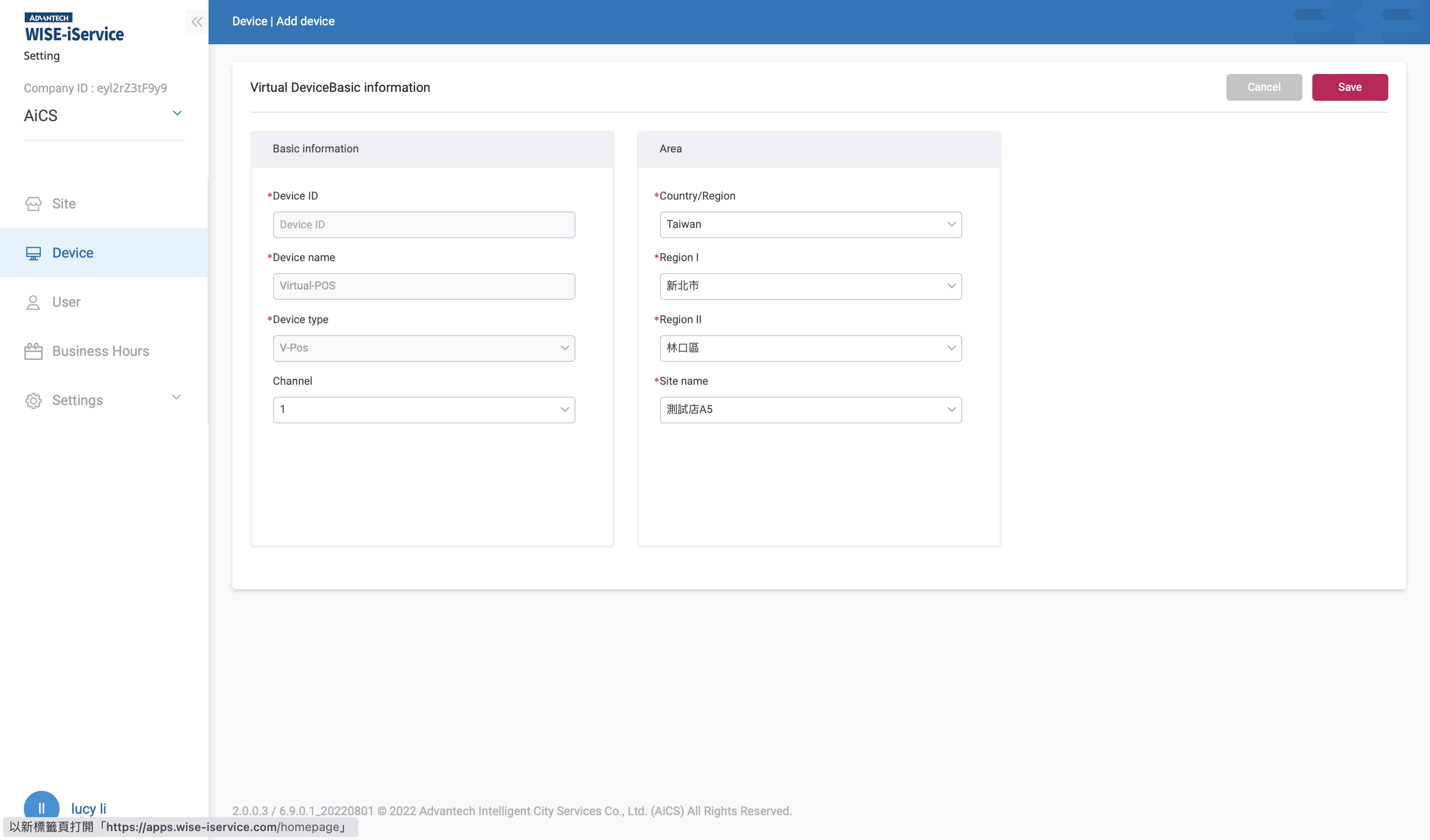
Task: Open the Site name dropdown showing 測試店A5
Action: 810,409
